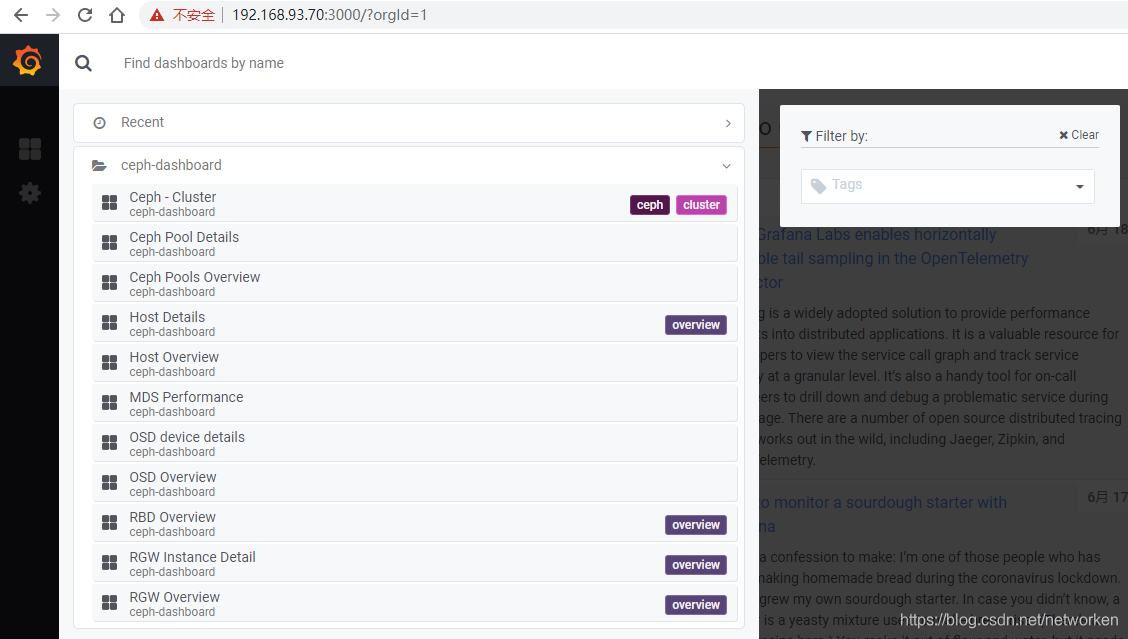Filter by the ceph tag
Viewport: 1128px width, 639px height.
[x=650, y=205]
